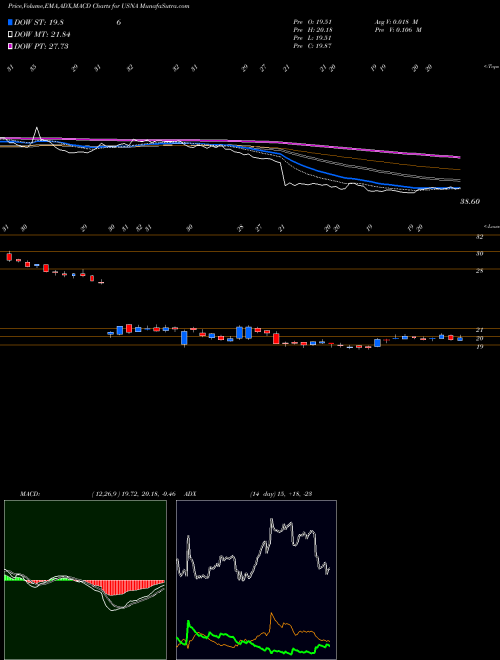Click the 28 price axis label
Image resolution: width=500 pixels, height=660 pixels.
click(x=479, y=271)
